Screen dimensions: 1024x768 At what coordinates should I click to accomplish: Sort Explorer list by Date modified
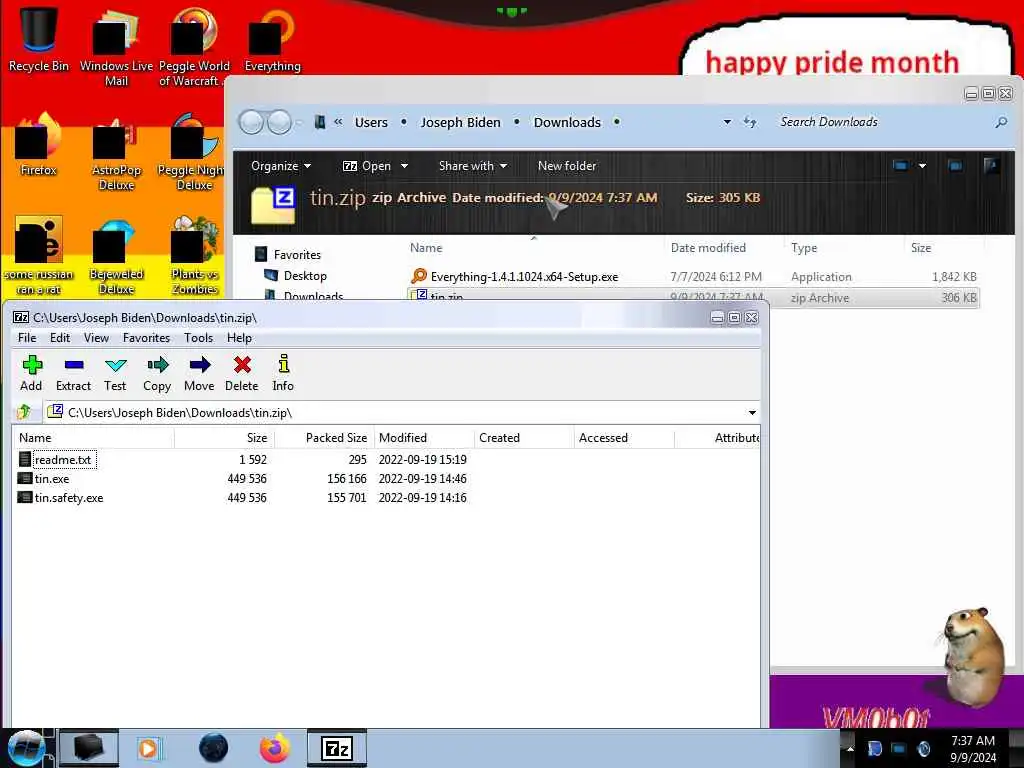(x=708, y=248)
